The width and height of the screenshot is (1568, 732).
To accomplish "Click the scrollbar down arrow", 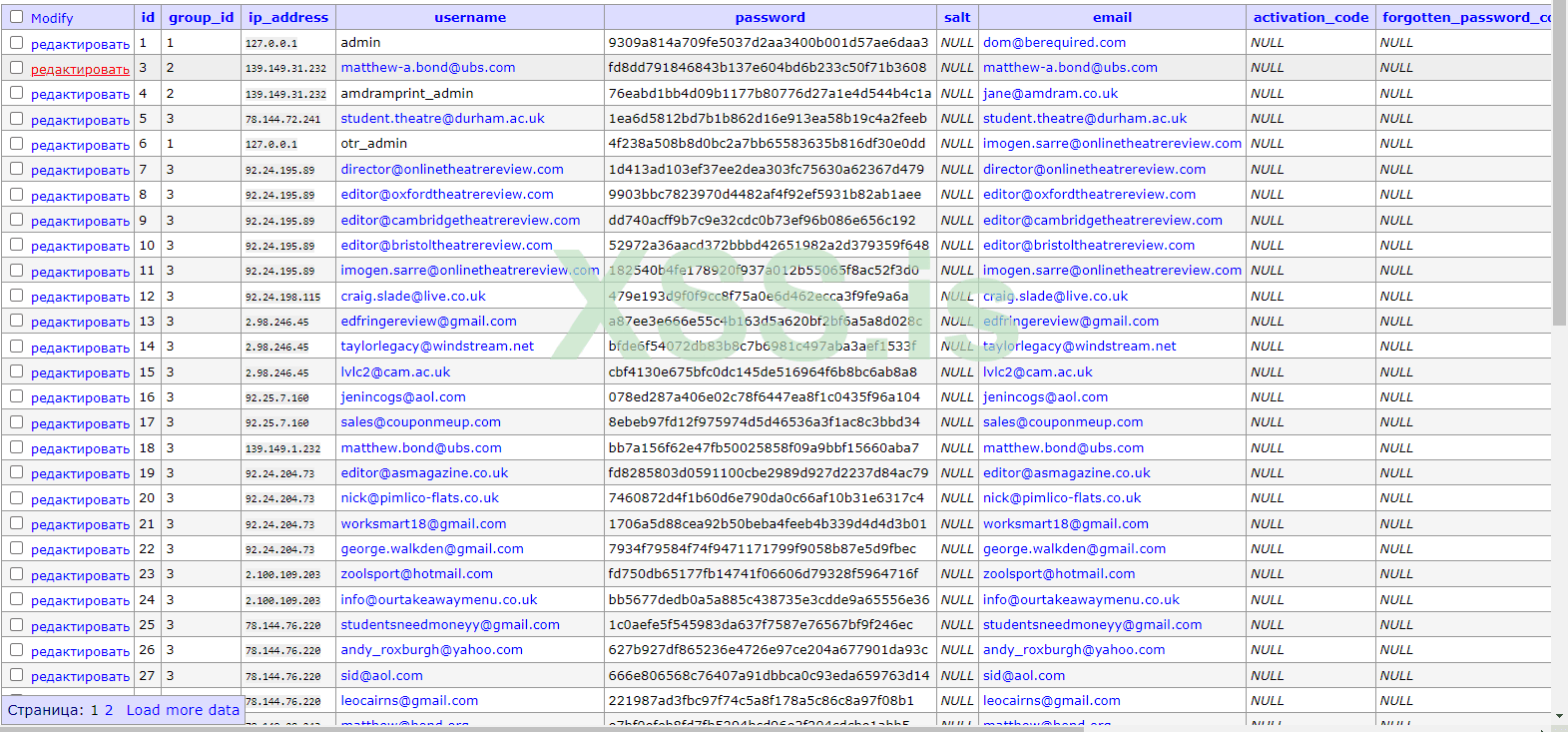I will coord(1559,716).
